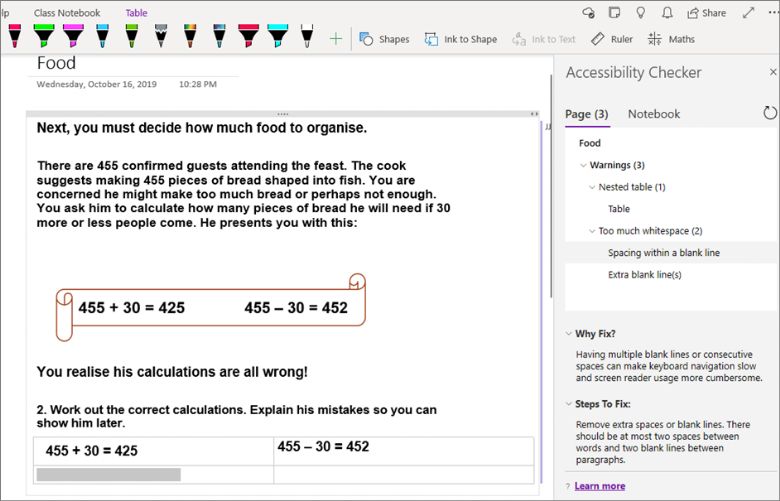Collapse the Nested table (1) group

click(x=592, y=187)
